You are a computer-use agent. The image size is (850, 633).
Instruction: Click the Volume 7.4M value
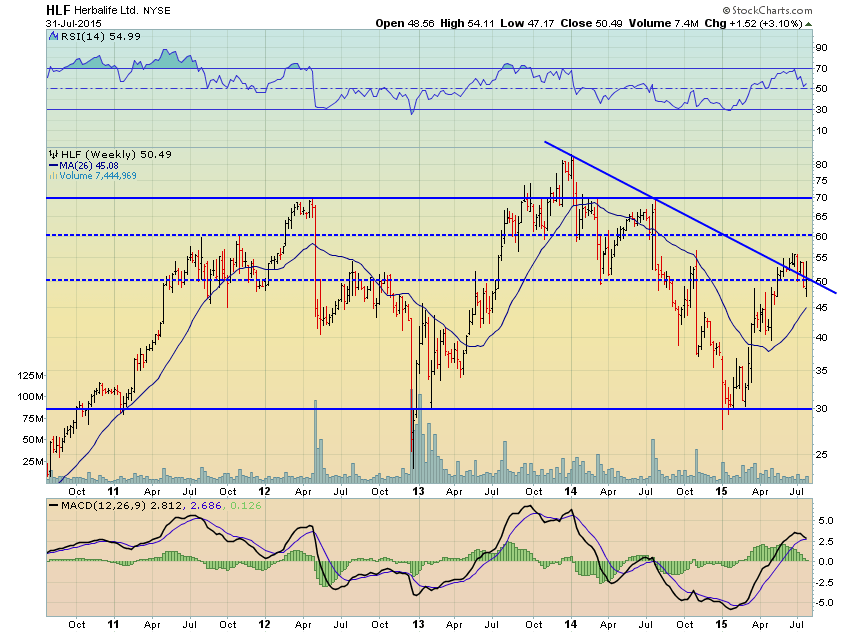pyautogui.click(x=664, y=23)
